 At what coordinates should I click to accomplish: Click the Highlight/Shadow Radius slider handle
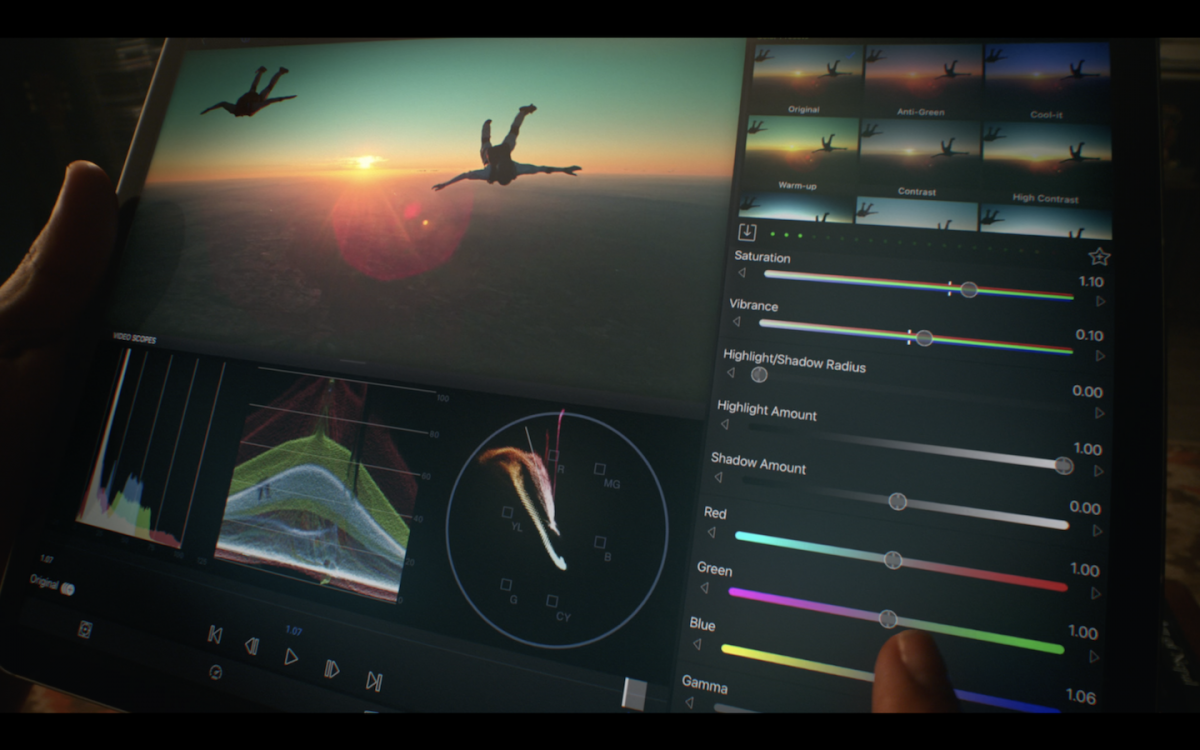tap(759, 374)
